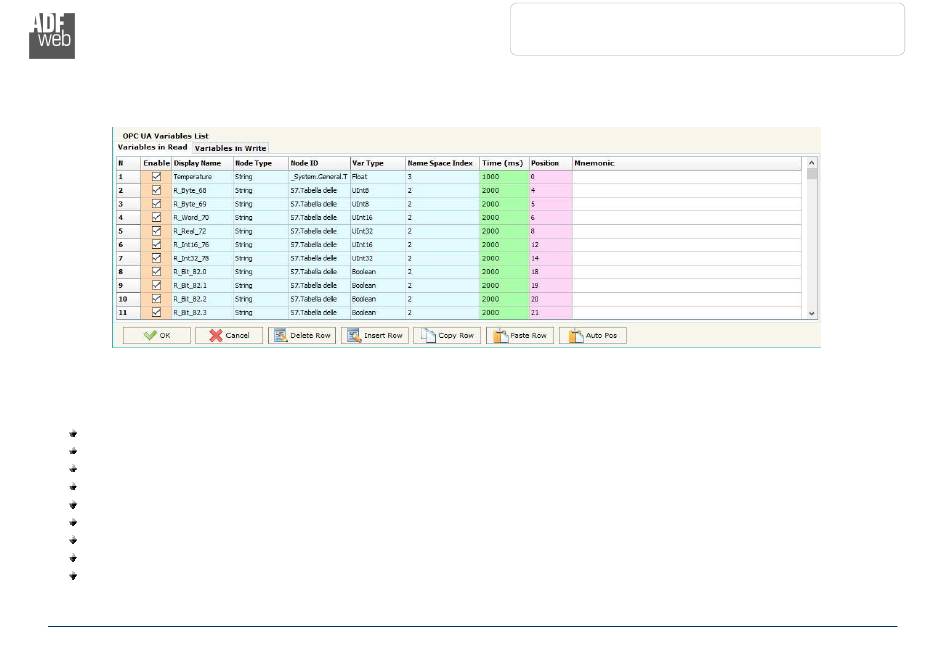
Task: Switch to the Variables in Write tab
Action: [x=230, y=148]
